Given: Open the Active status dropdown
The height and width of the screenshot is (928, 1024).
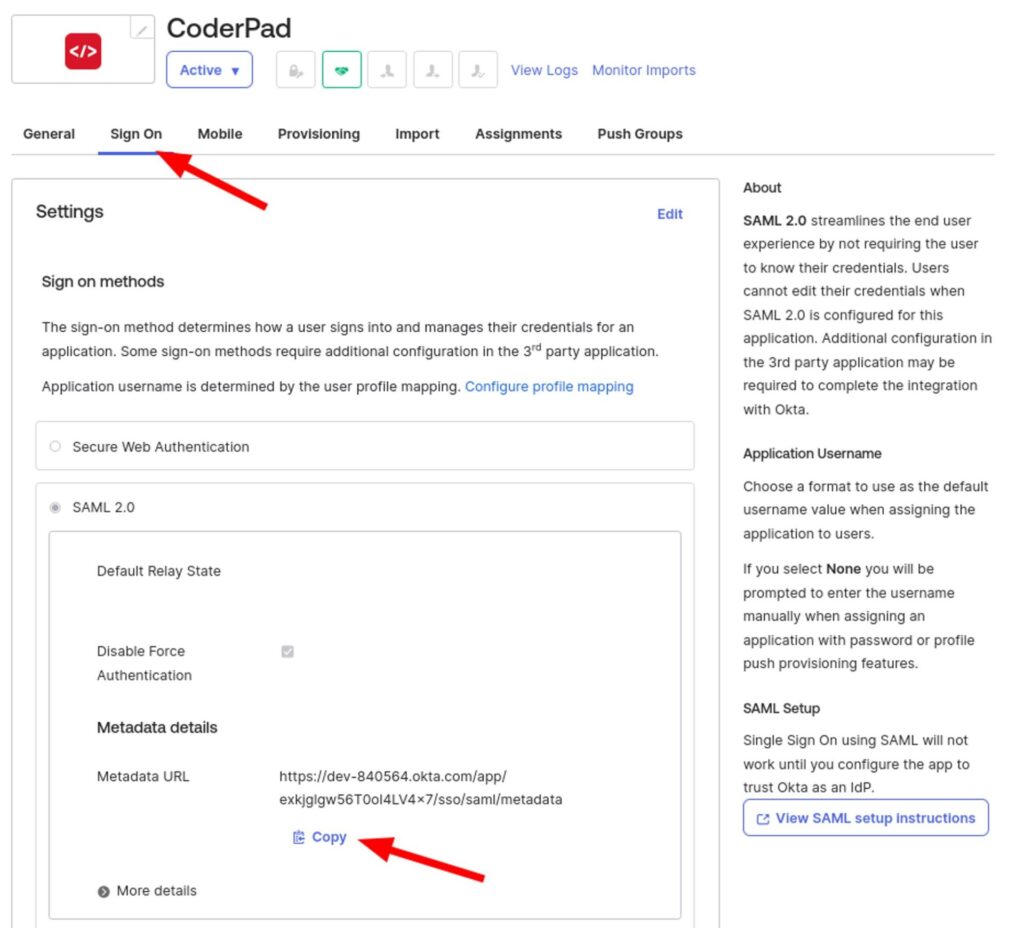Looking at the screenshot, I should click(209, 70).
